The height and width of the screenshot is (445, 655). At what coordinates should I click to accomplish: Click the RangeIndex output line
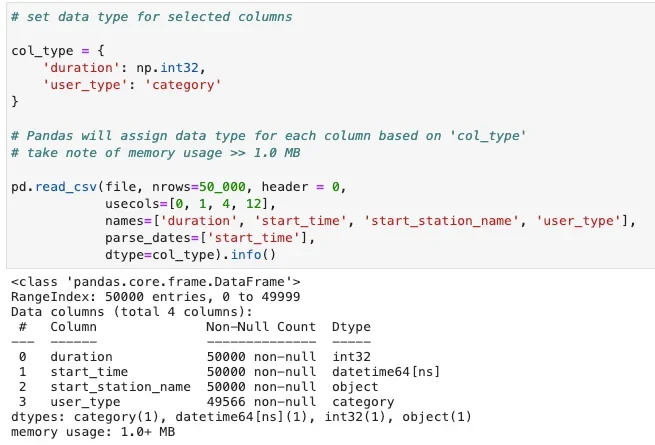click(x=155, y=297)
